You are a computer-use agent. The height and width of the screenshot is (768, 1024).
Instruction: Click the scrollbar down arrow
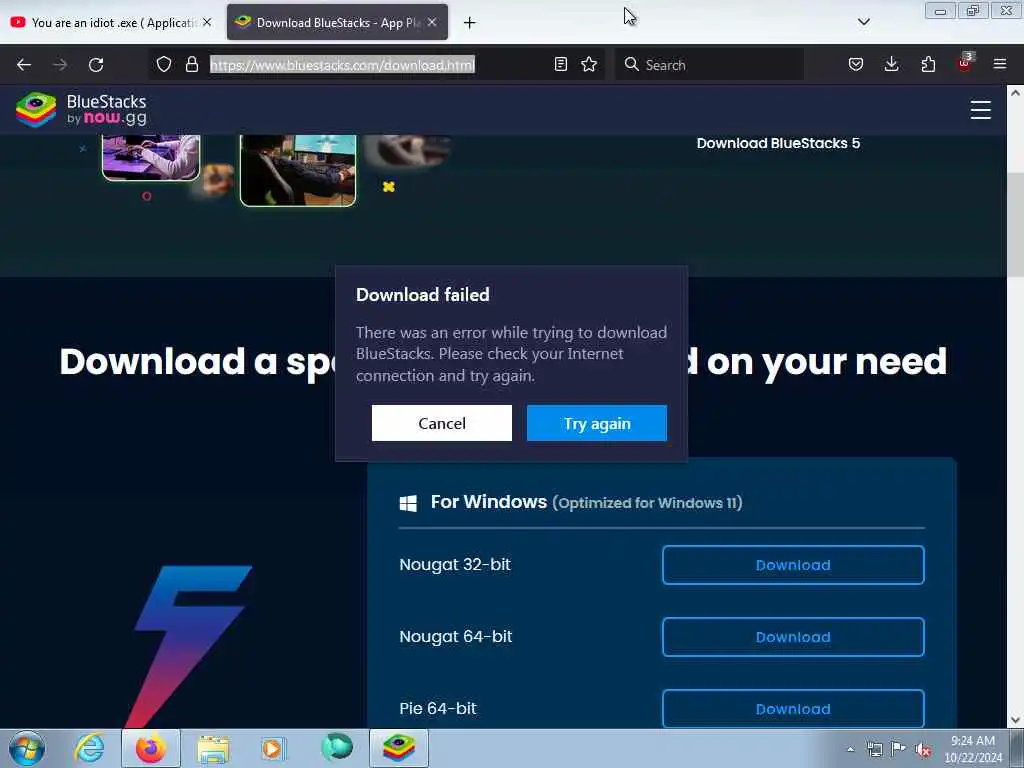click(1016, 720)
